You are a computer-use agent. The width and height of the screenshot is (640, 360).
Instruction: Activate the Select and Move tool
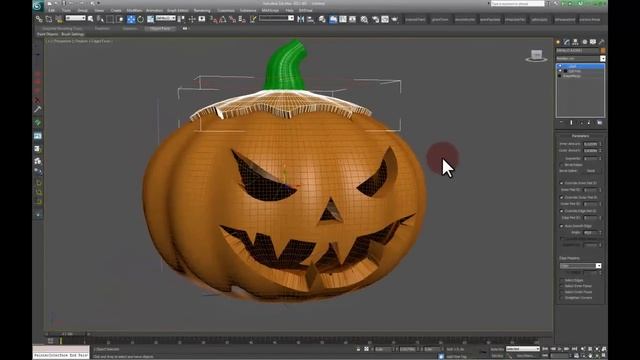131,19
